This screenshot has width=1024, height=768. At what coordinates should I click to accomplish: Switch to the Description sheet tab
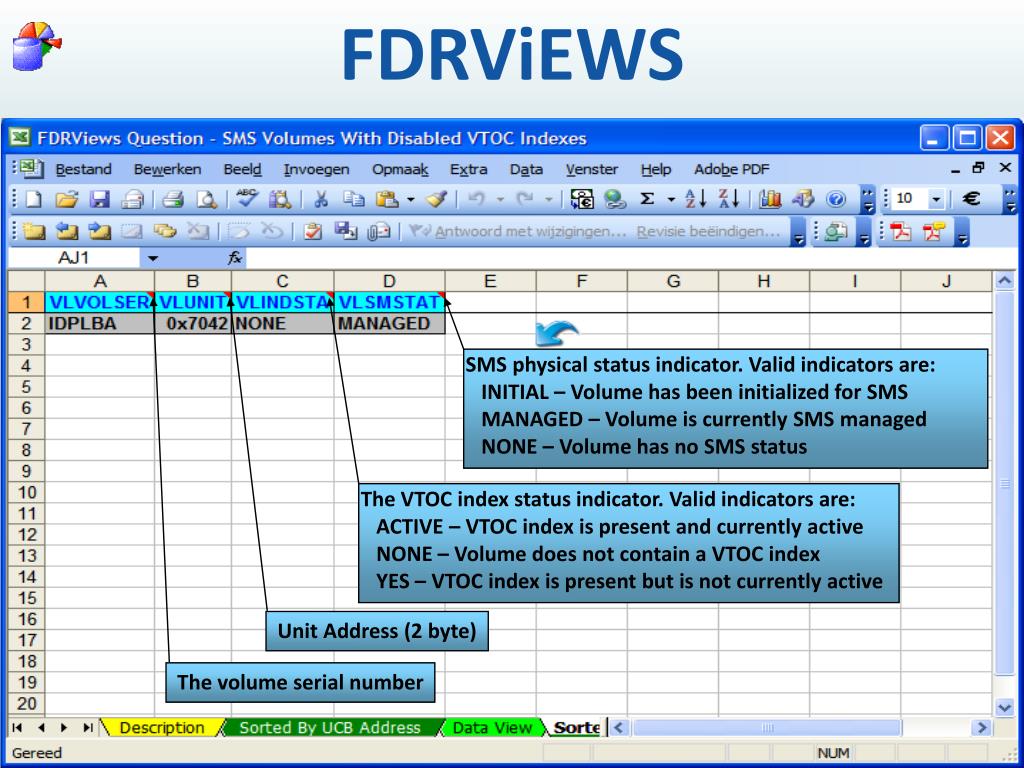point(162,728)
